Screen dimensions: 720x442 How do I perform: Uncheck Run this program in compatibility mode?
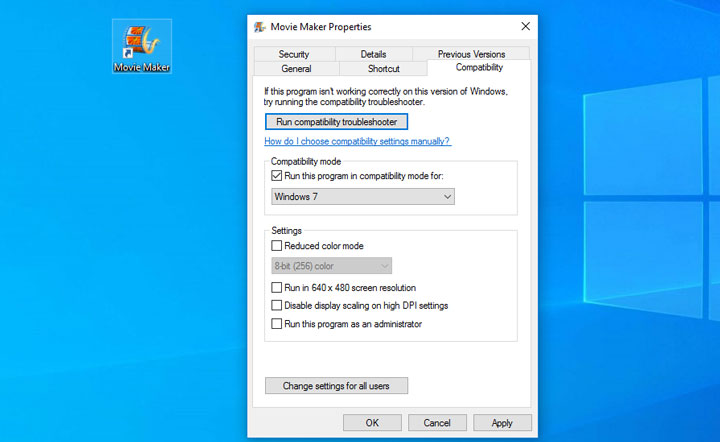[276, 176]
